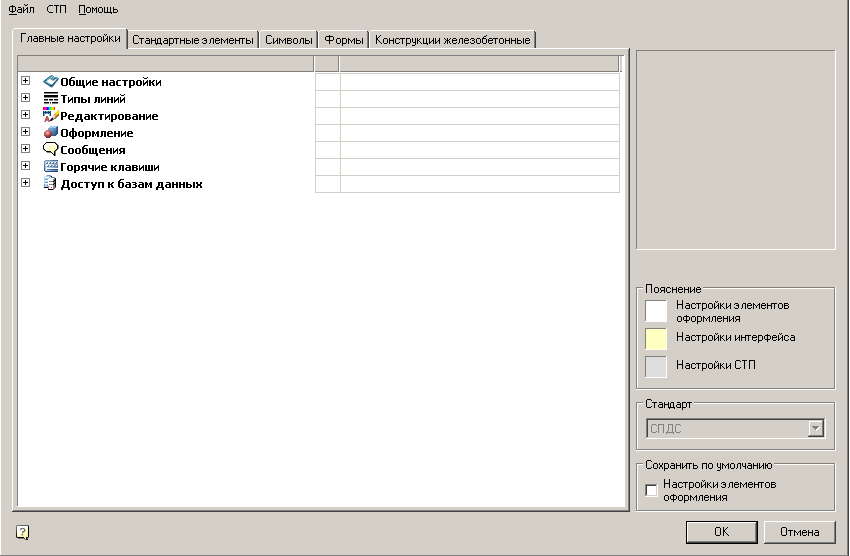Switch to the Стандартные элементы tab

(193, 40)
